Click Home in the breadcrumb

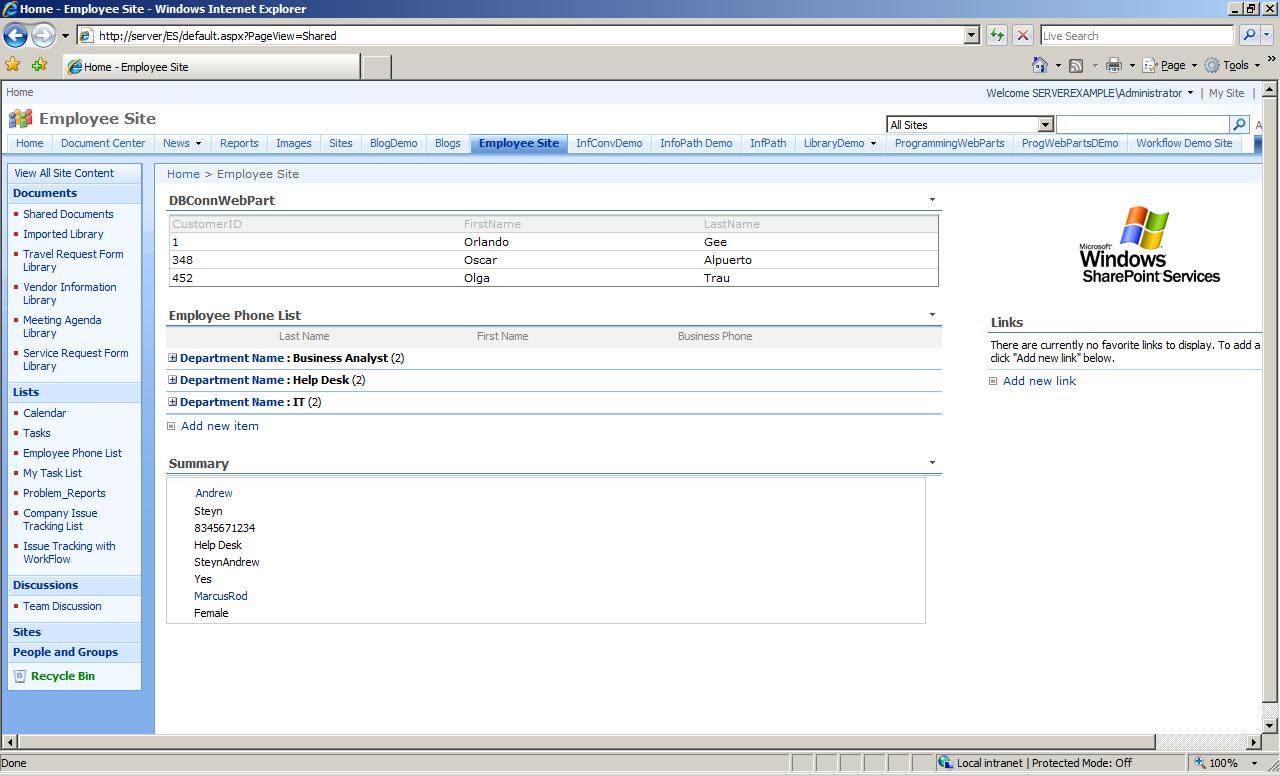point(183,174)
